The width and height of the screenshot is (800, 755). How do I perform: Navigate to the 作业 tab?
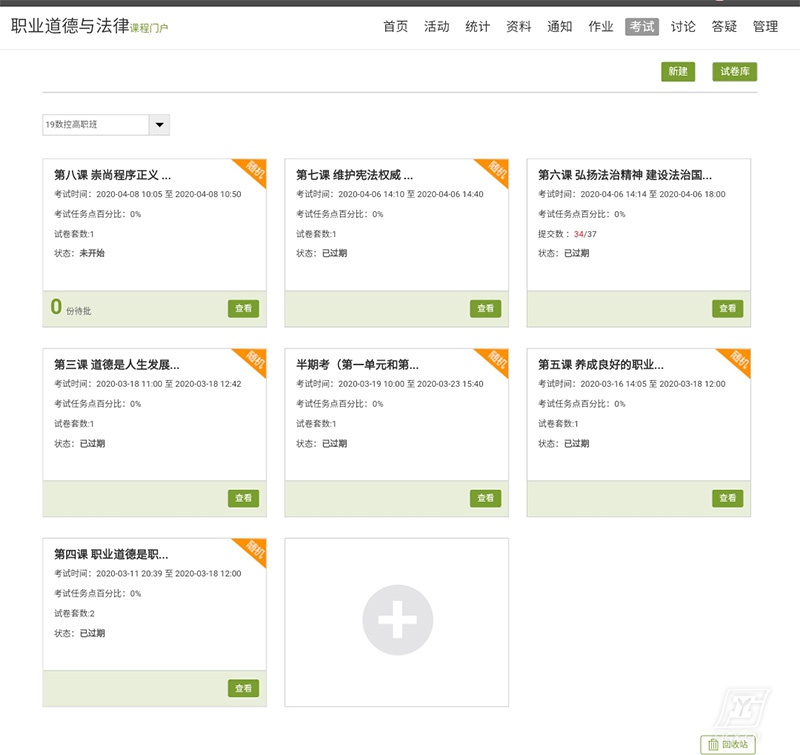(600, 27)
